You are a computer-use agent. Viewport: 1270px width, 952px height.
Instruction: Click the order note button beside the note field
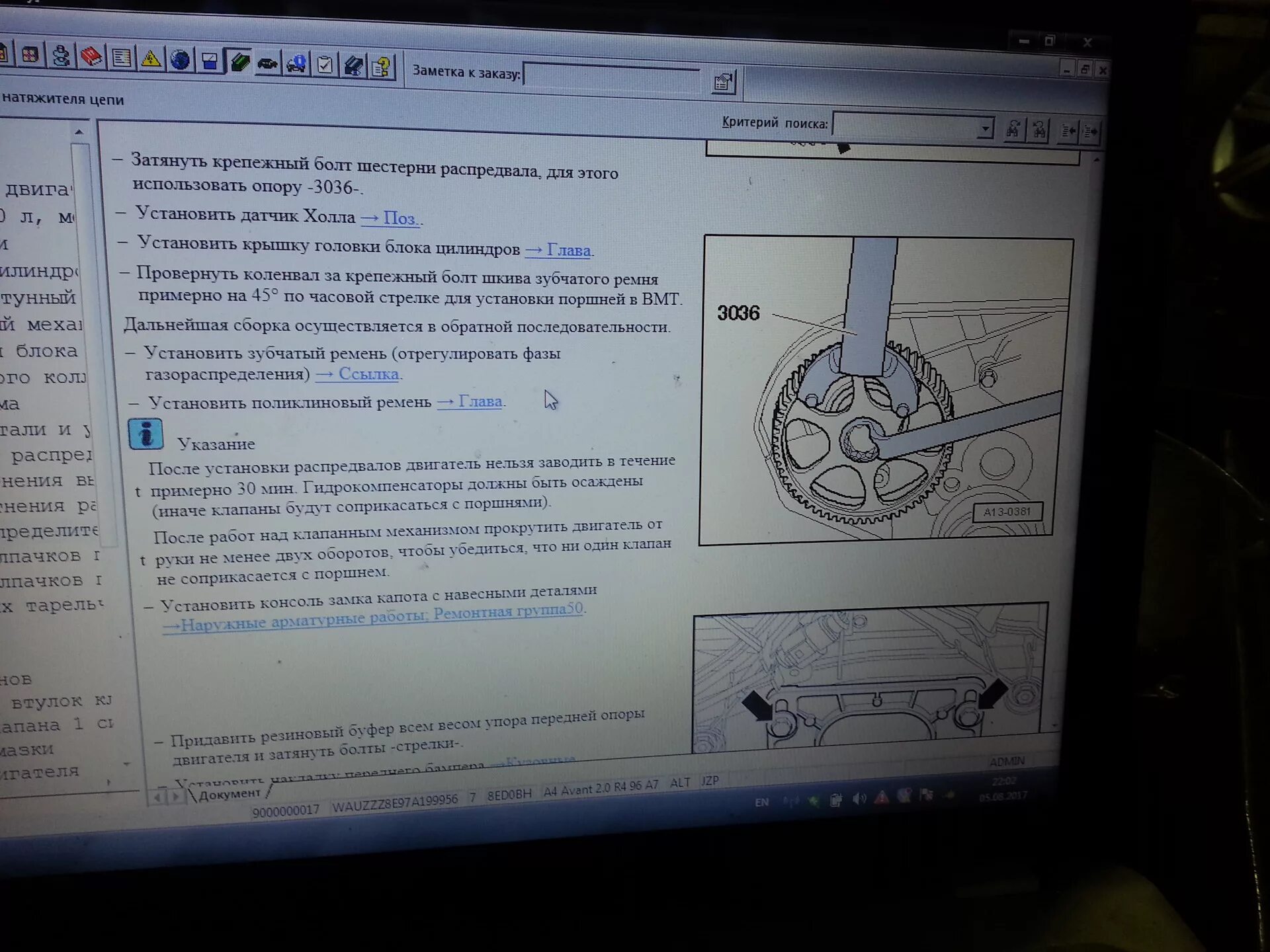(724, 82)
